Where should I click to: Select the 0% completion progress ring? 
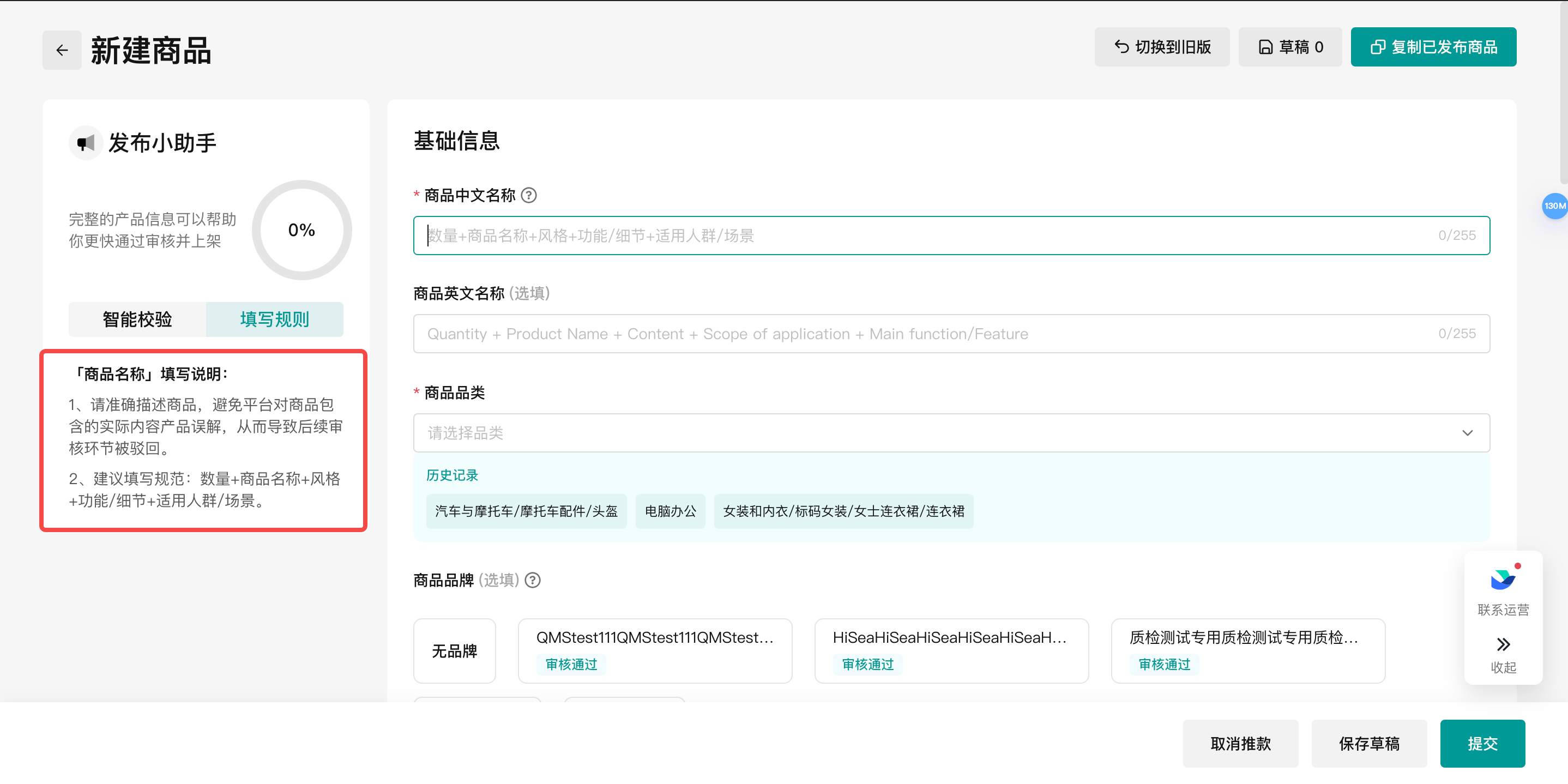[302, 230]
